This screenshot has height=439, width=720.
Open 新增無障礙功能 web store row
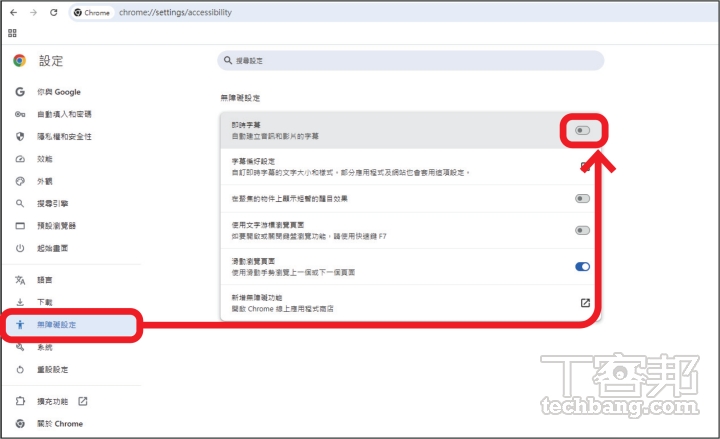point(411,303)
